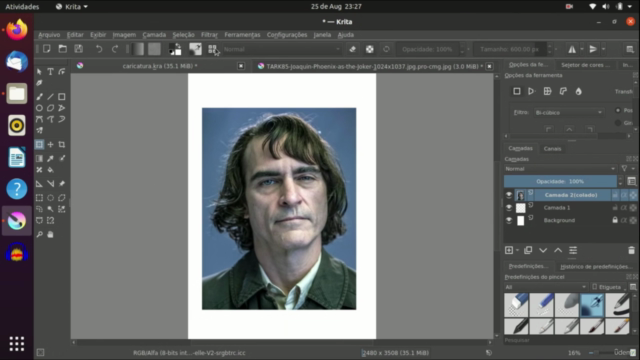
Task: Hide the Background layer
Action: click(509, 220)
